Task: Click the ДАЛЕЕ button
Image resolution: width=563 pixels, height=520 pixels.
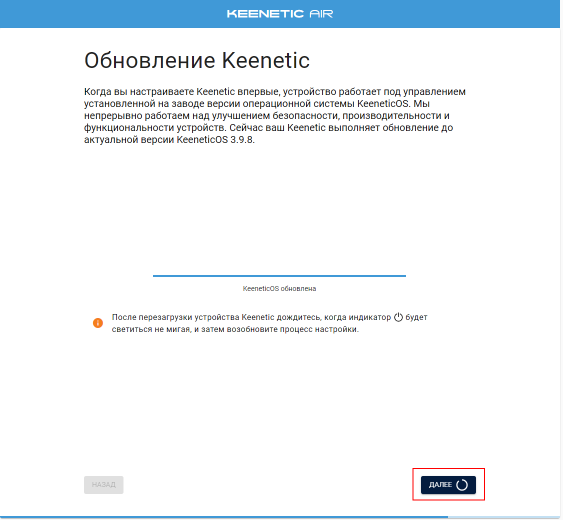Action: click(448, 485)
